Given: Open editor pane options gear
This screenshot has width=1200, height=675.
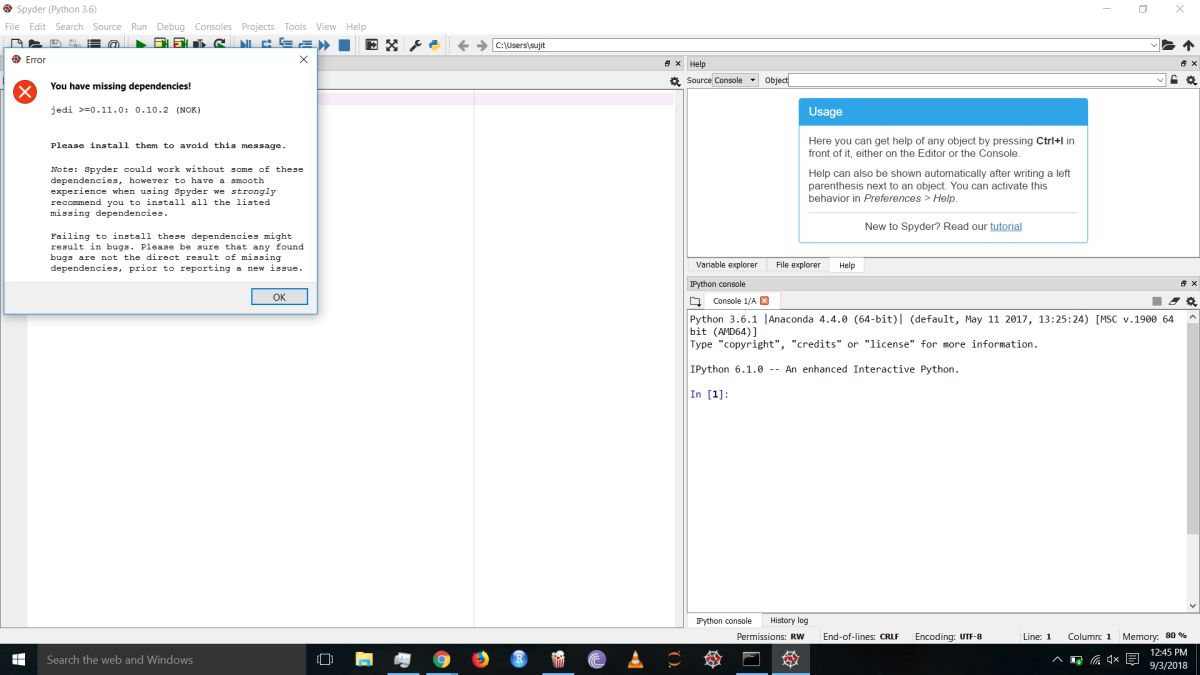Looking at the screenshot, I should (x=675, y=81).
